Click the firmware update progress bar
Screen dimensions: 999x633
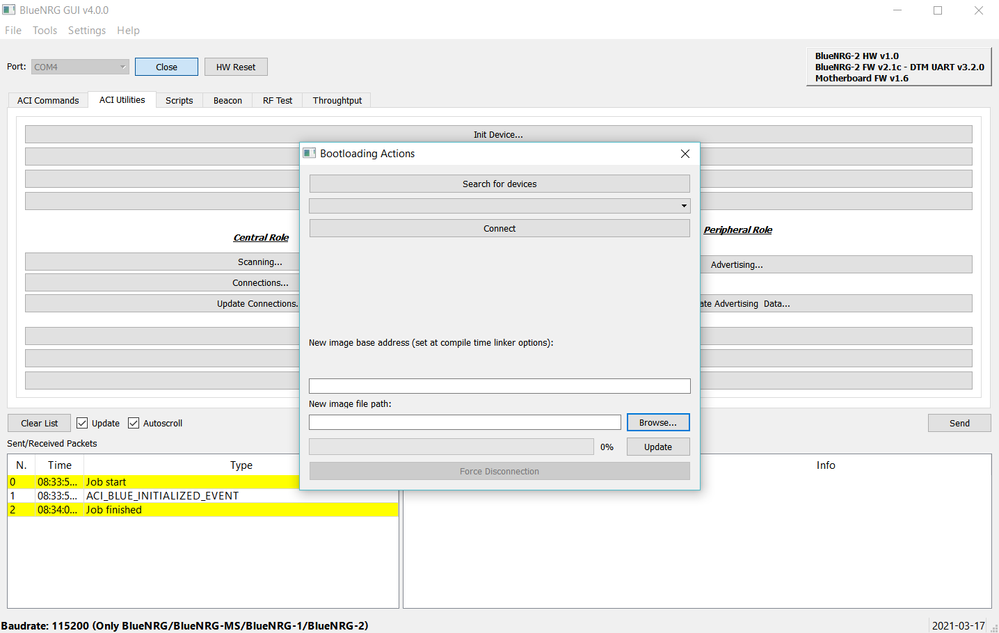pos(451,447)
